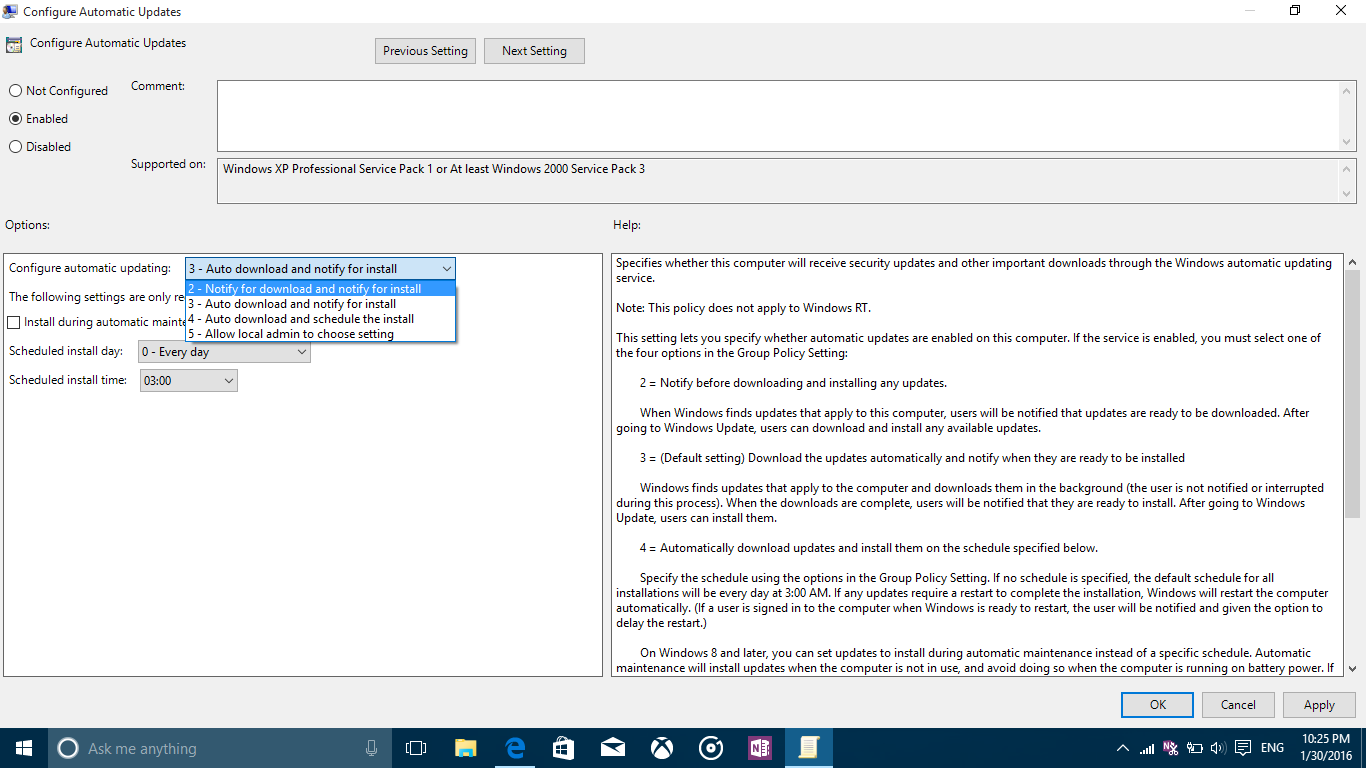
Task: Select the Enabled radio button
Action: coord(15,119)
